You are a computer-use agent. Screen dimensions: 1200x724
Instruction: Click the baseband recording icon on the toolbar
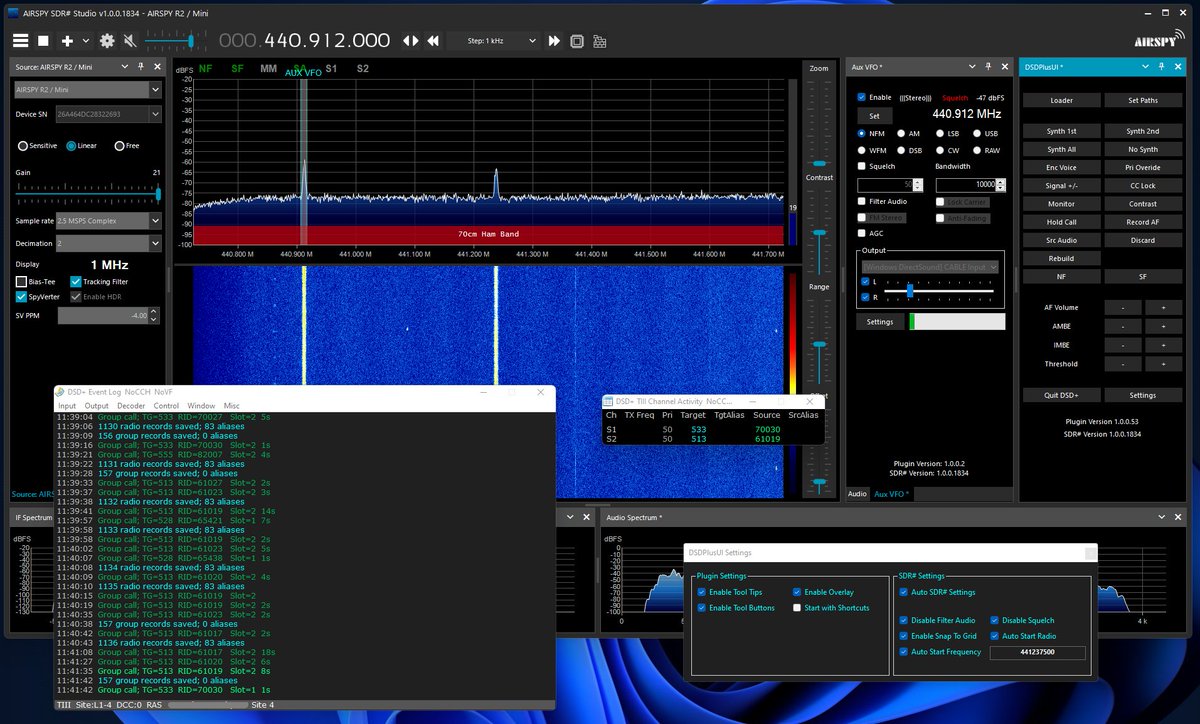click(599, 41)
